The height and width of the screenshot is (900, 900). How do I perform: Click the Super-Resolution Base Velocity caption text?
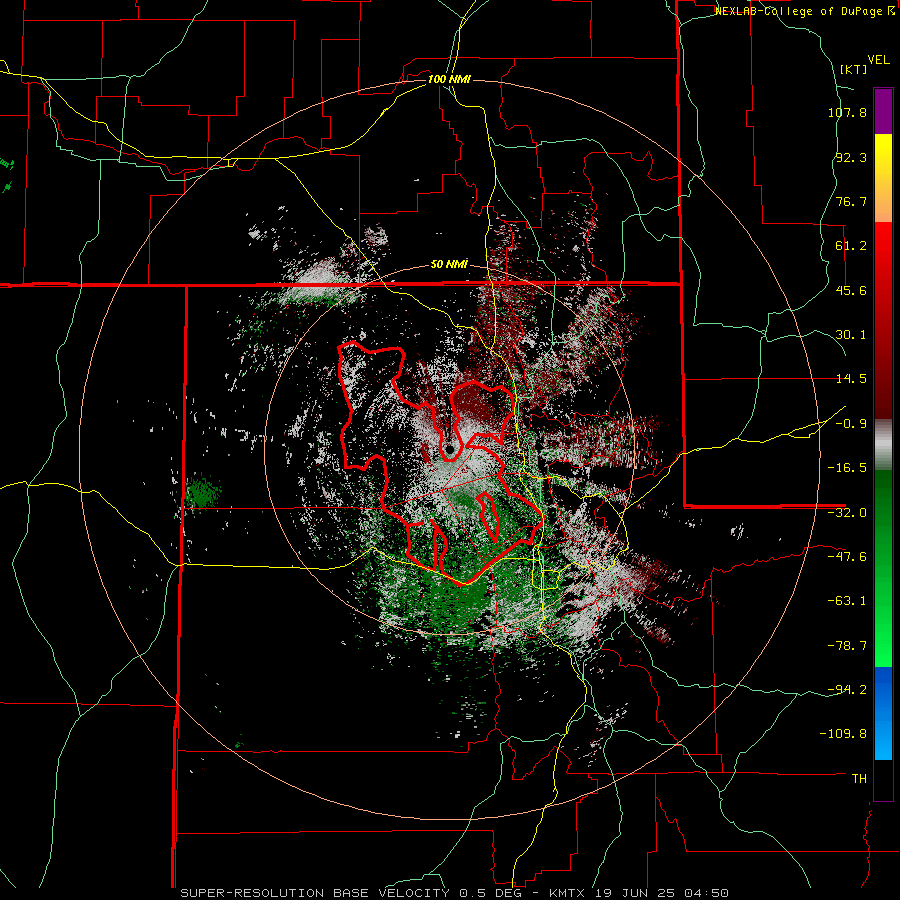click(x=454, y=893)
